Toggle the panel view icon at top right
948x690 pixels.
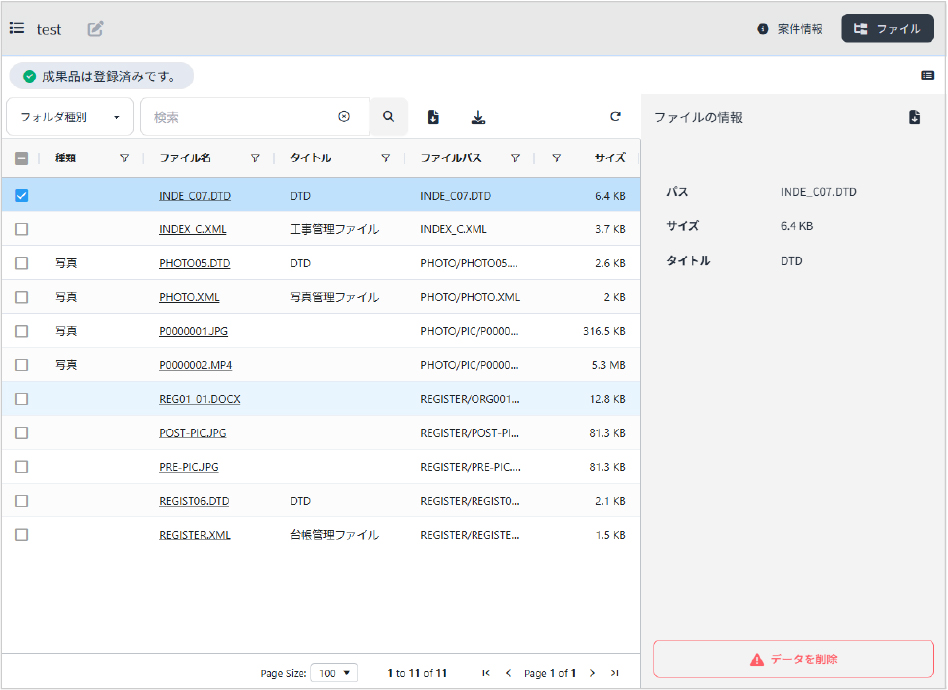coord(927,76)
